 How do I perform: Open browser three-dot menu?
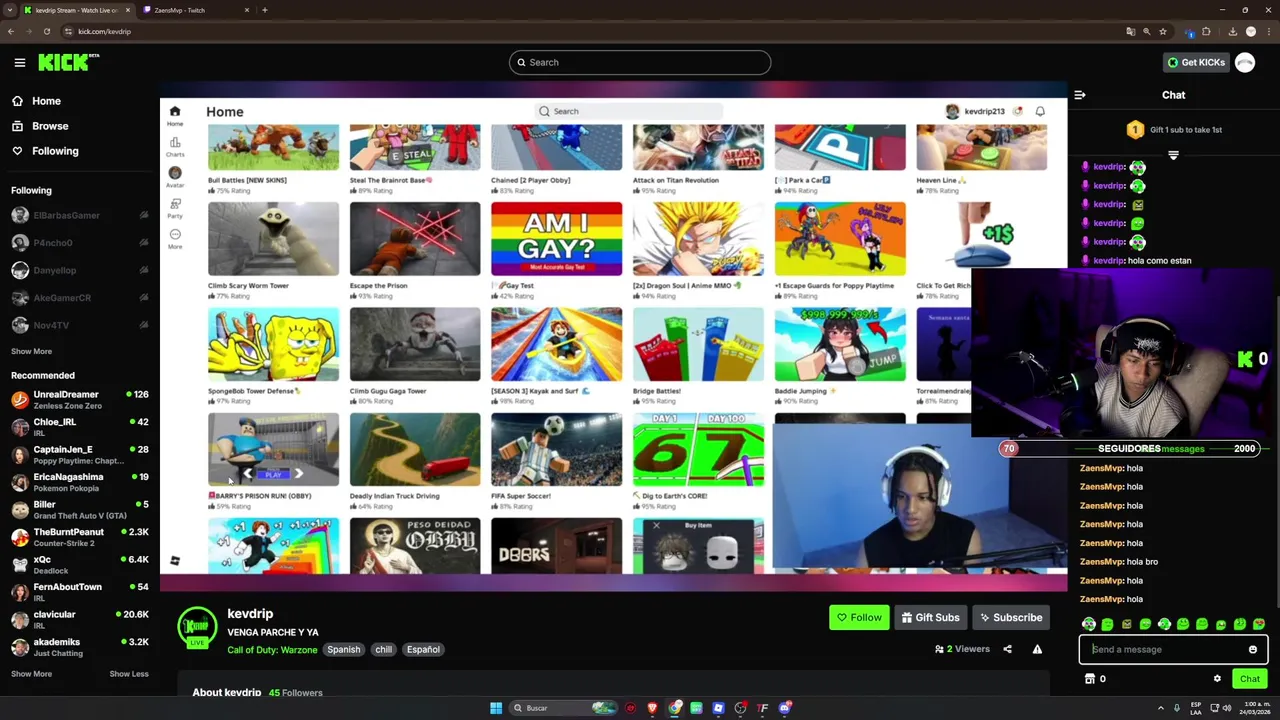click(x=1269, y=31)
